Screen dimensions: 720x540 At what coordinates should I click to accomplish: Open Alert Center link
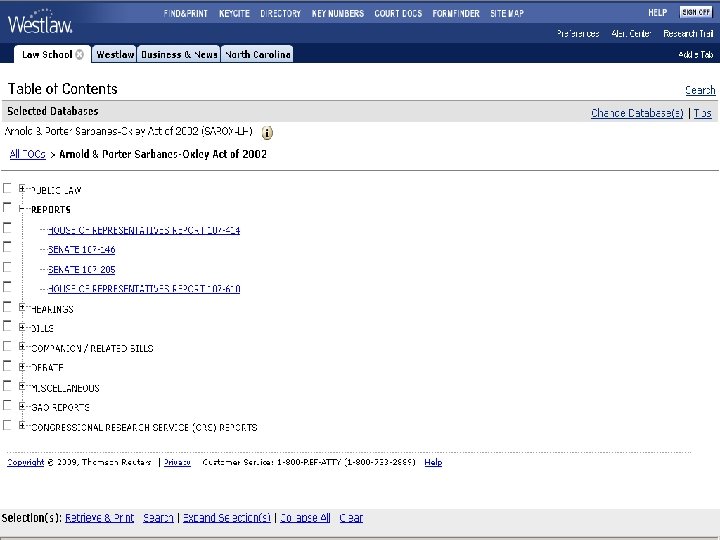[x=631, y=34]
